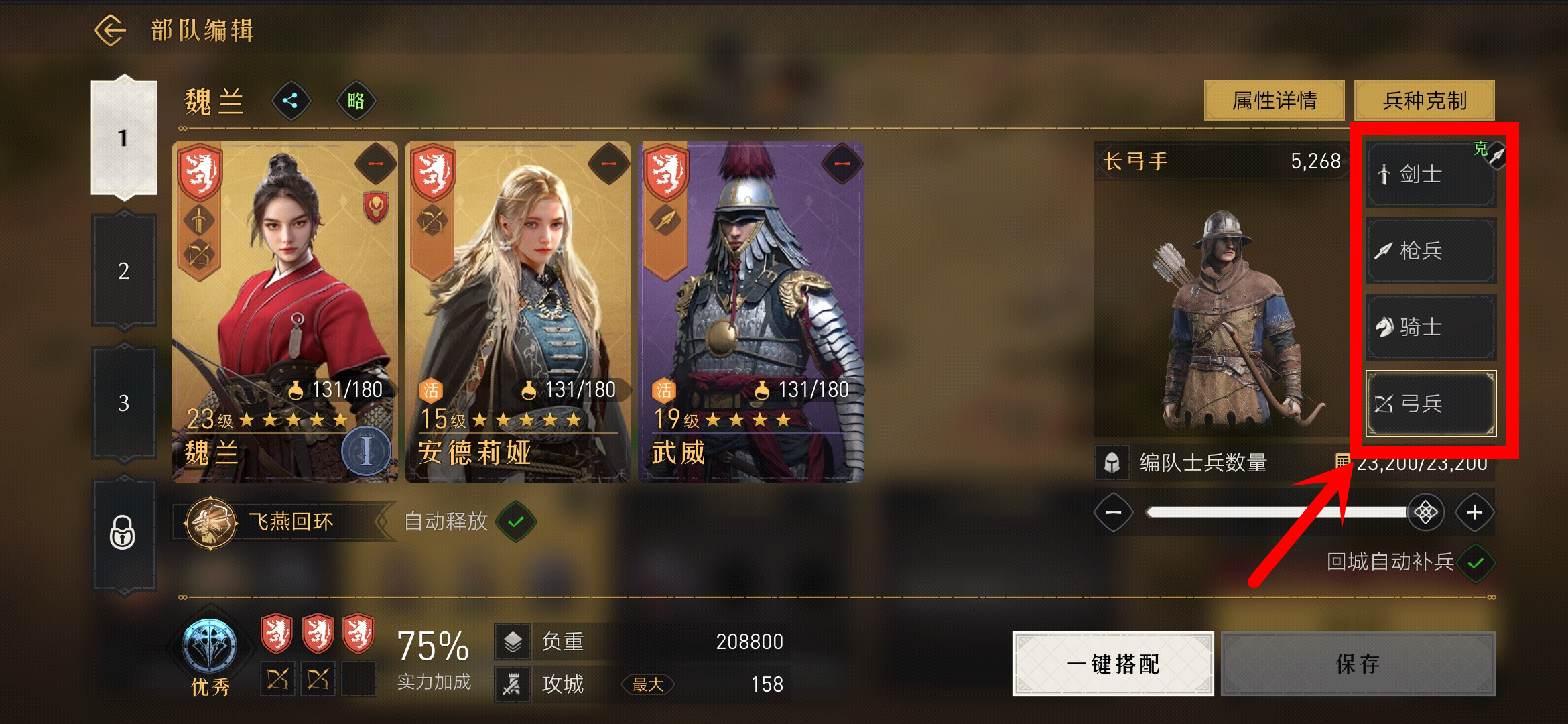Remove 安德莉娅 with the minus icon
Viewport: 1568px width, 724px height.
(x=608, y=164)
